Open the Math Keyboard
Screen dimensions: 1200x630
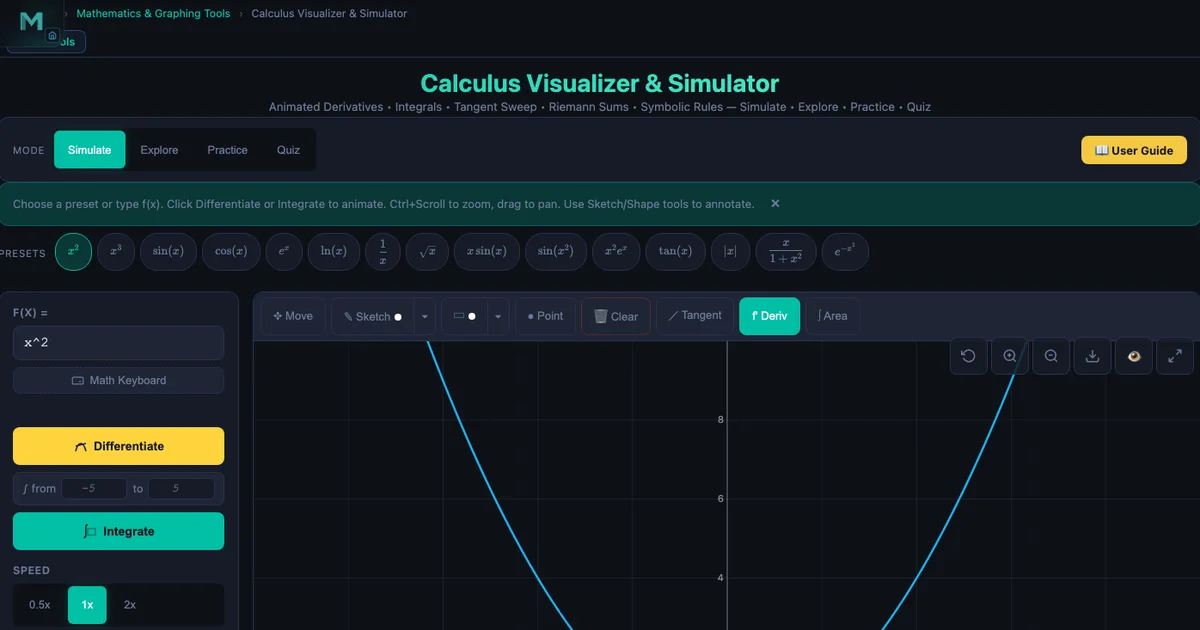[118, 380]
